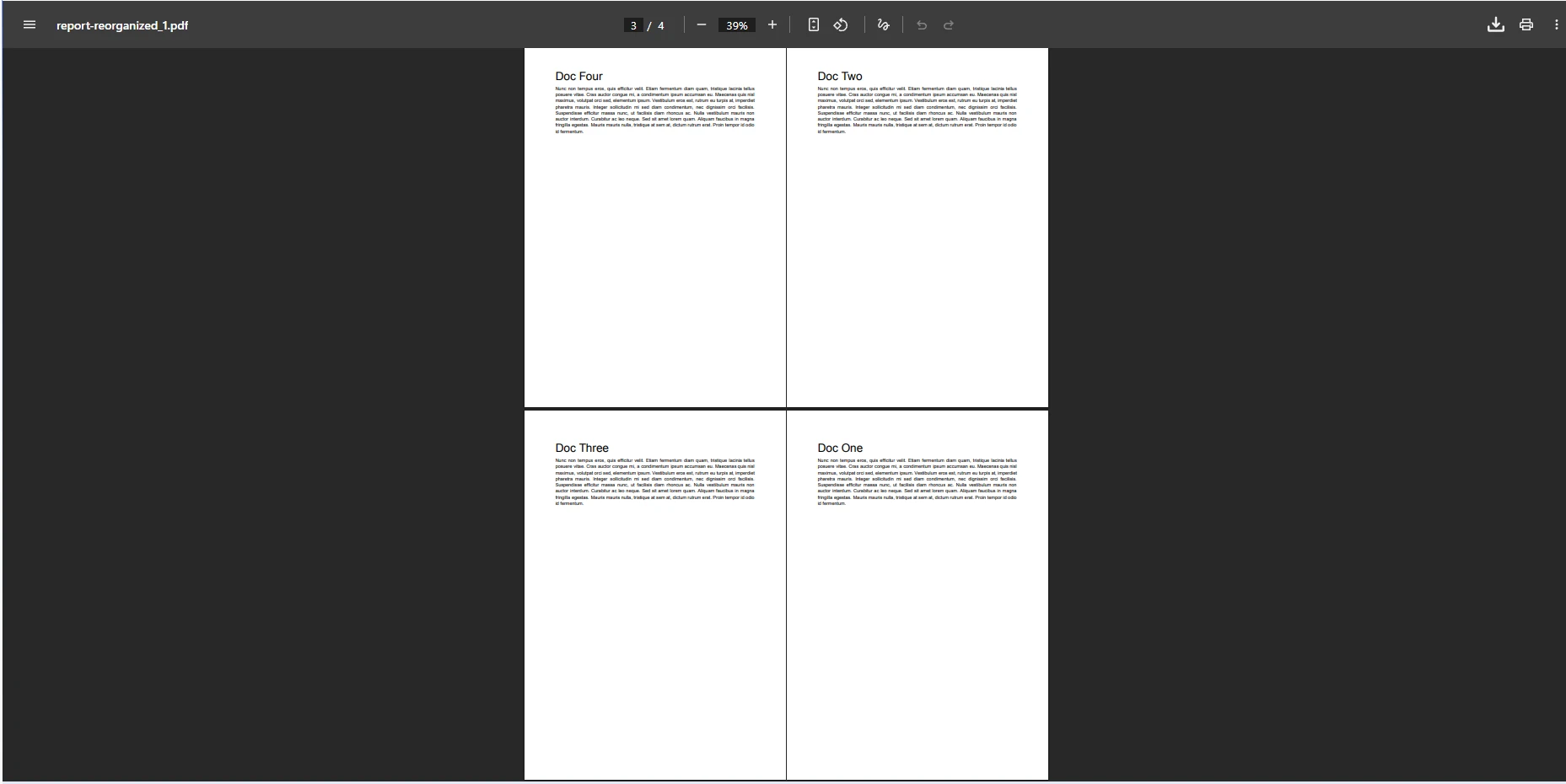Print the PDF document

1526,24
